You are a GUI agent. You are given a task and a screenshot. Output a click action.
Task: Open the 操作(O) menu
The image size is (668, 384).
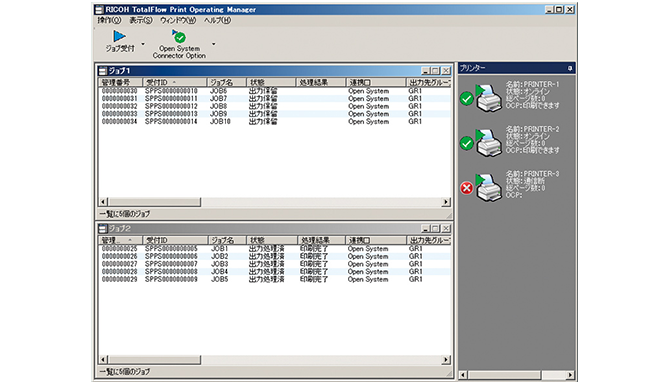(109, 20)
